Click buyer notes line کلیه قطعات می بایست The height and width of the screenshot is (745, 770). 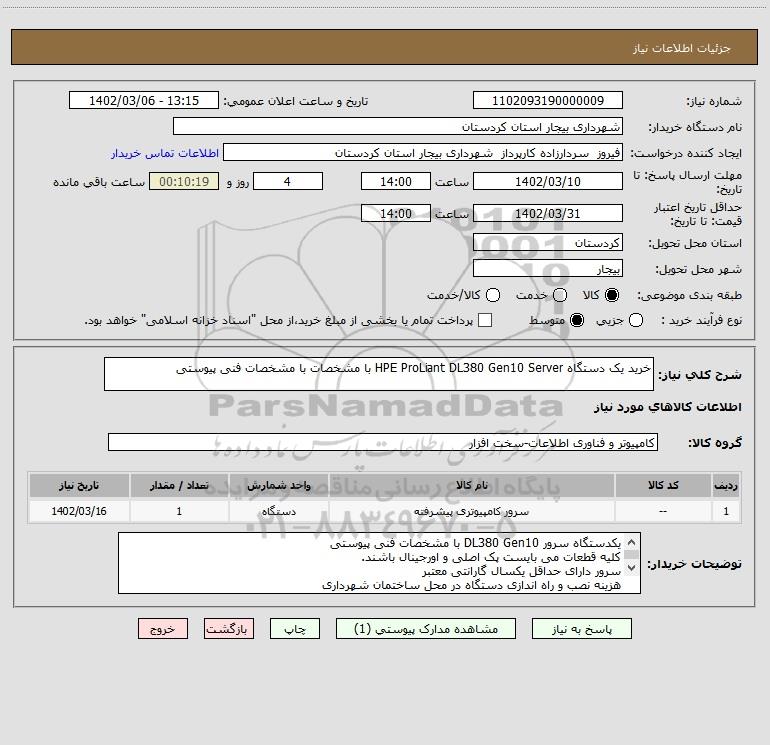[x=491, y=557]
